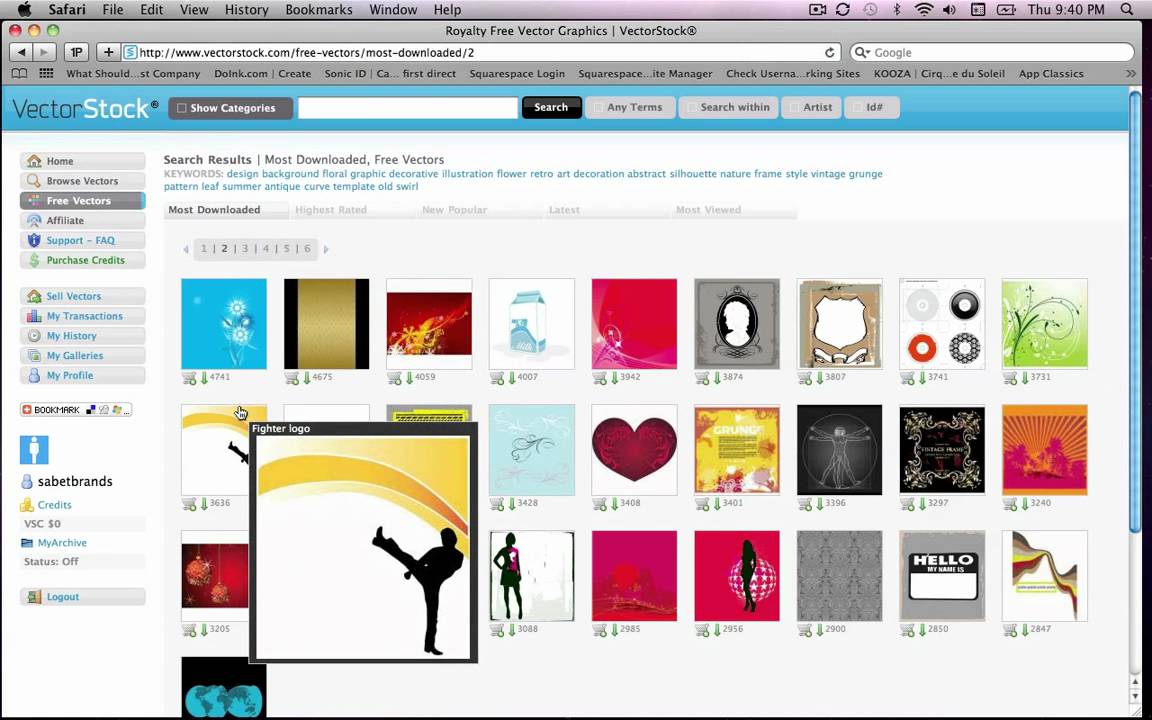Open the History menu in menu bar
Image resolution: width=1152 pixels, height=720 pixels.
coord(246,10)
